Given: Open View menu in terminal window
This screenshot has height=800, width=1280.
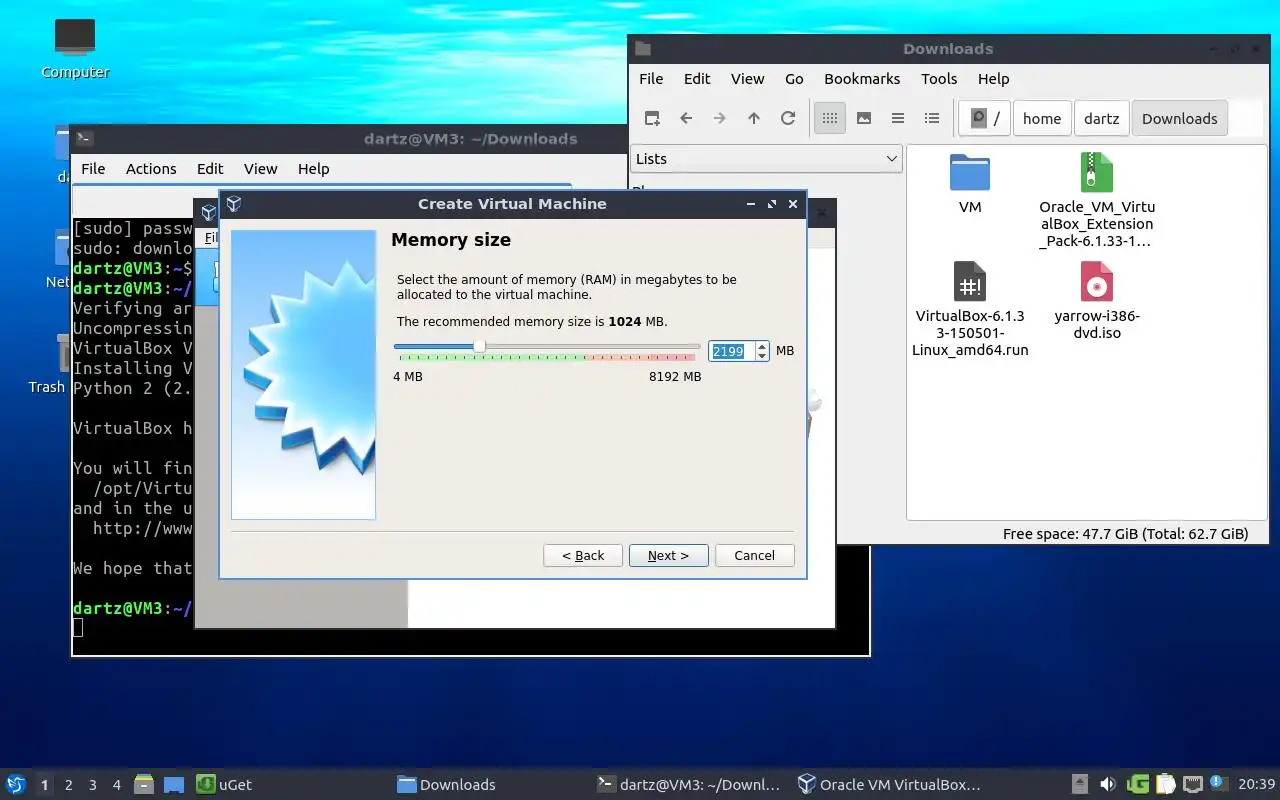Looking at the screenshot, I should (x=260, y=168).
